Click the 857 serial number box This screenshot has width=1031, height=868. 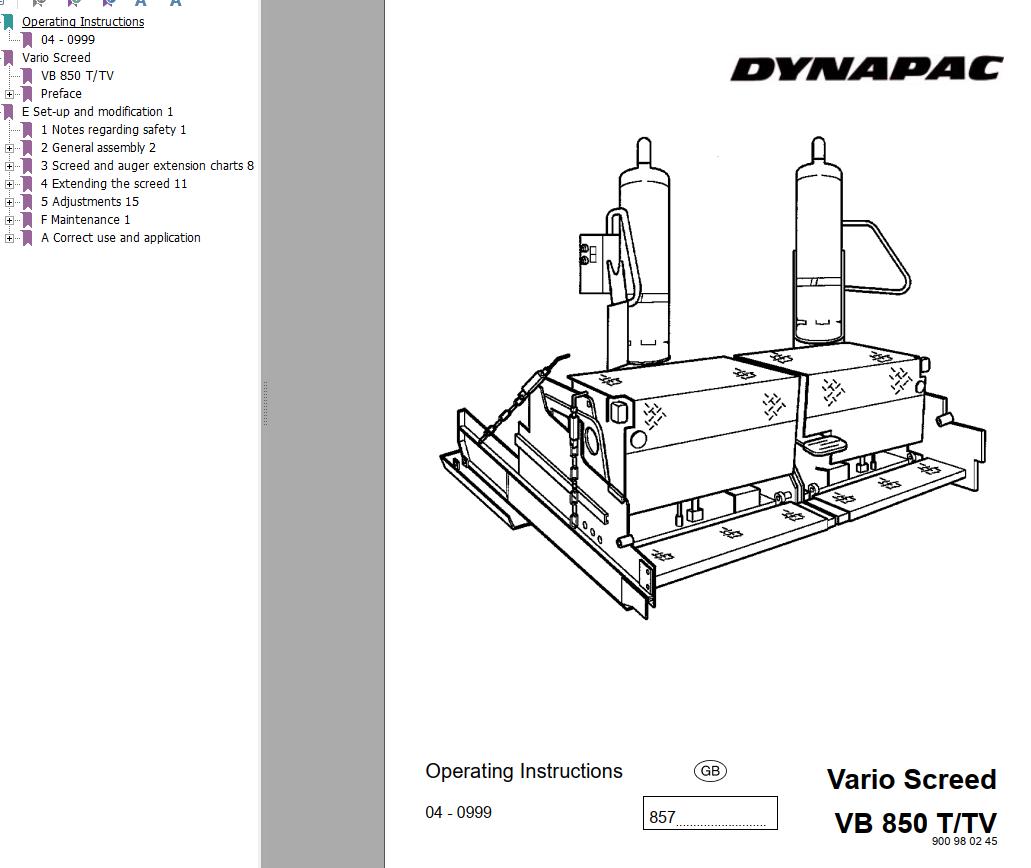pos(710,813)
